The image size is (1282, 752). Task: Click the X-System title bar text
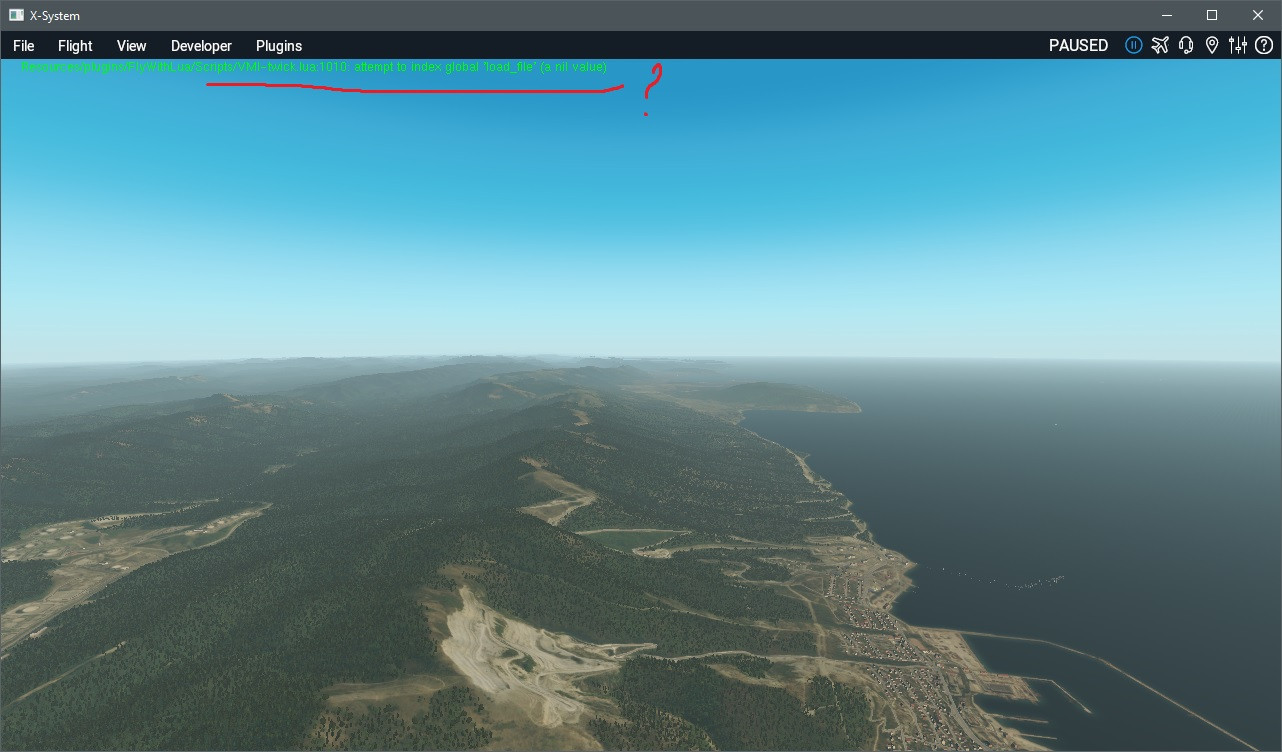[55, 16]
